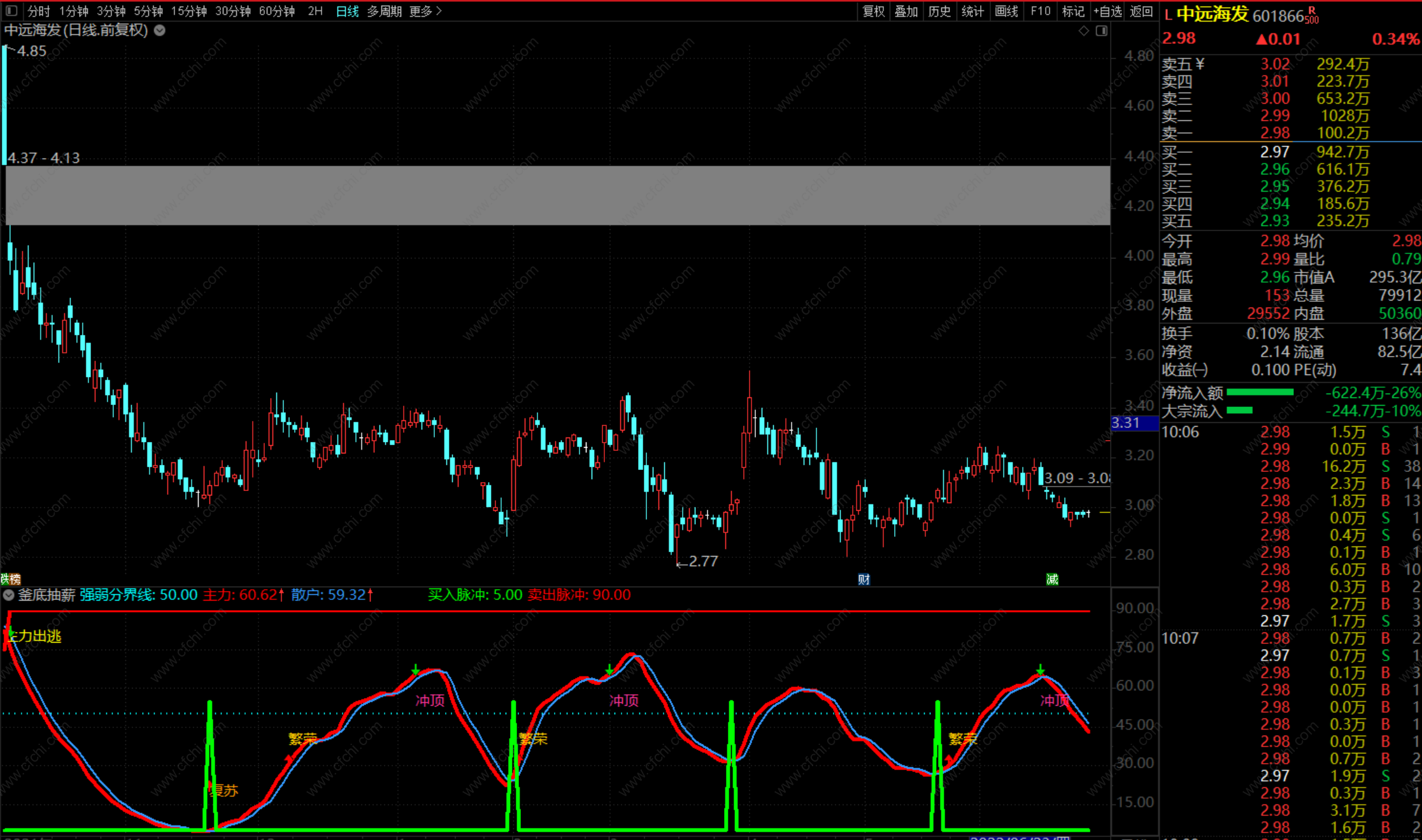This screenshot has width=1422, height=840.
Task: Click the diamond marker icon above chart
Action: pos(1083,31)
